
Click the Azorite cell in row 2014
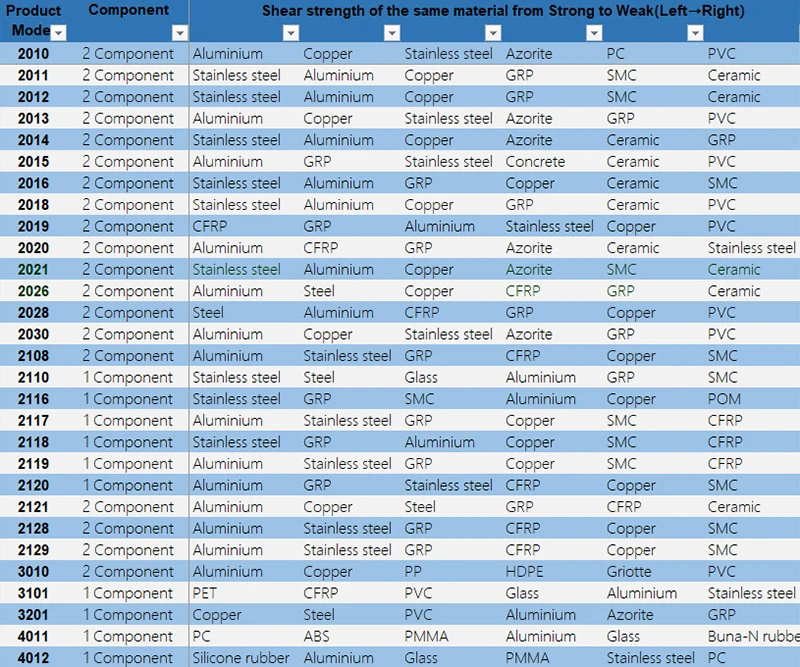529,140
